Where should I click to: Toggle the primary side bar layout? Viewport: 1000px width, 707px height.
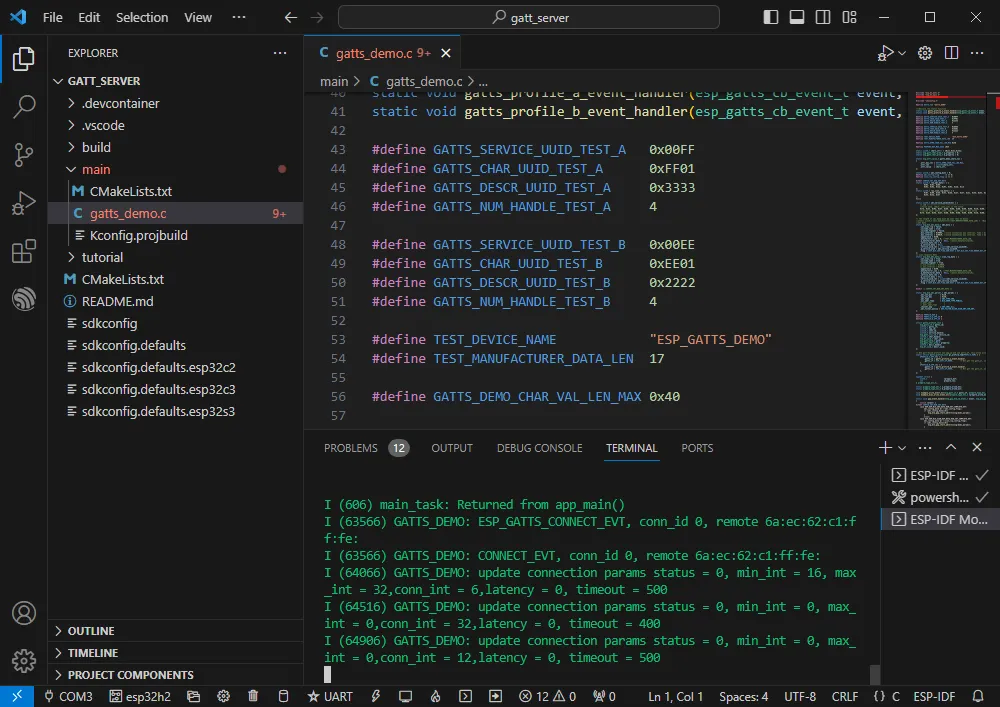pos(770,17)
